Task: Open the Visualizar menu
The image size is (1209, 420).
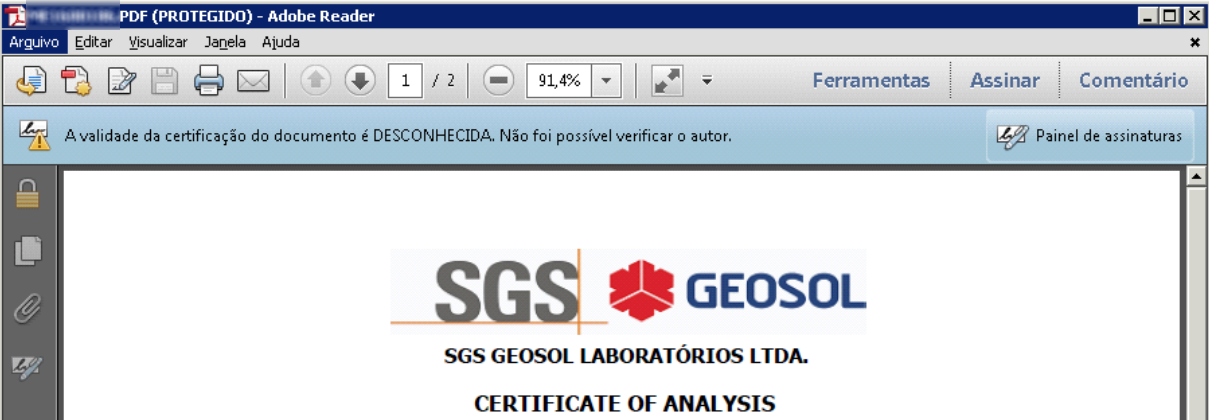Action: pyautogui.click(x=158, y=43)
